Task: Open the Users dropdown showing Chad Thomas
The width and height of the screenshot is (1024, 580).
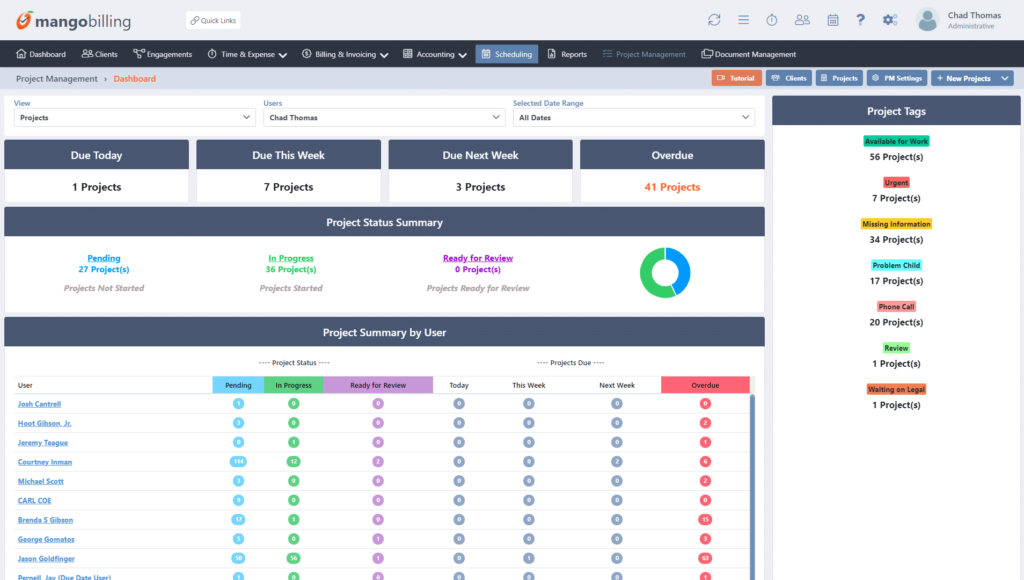Action: (x=383, y=118)
